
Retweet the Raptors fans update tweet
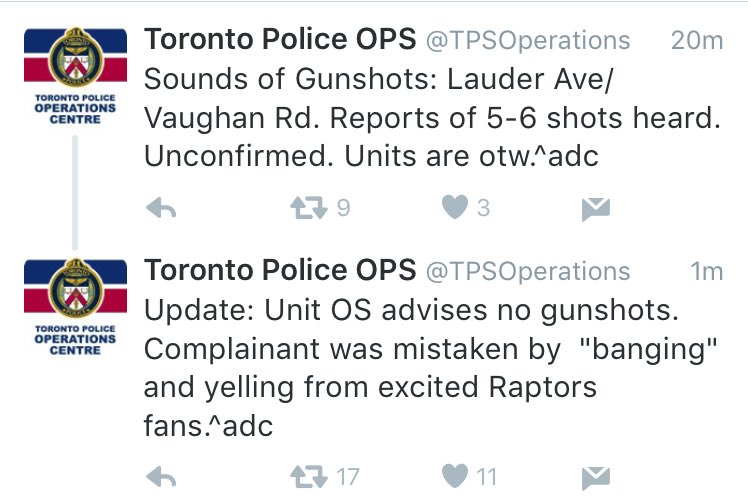(309, 476)
